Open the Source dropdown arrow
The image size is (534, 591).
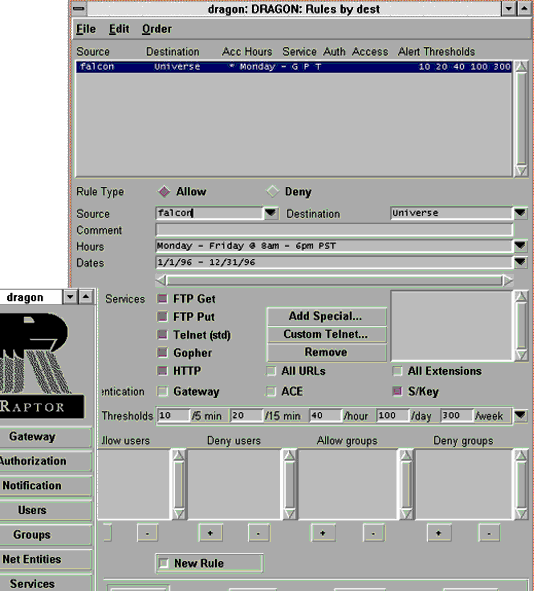[271, 213]
